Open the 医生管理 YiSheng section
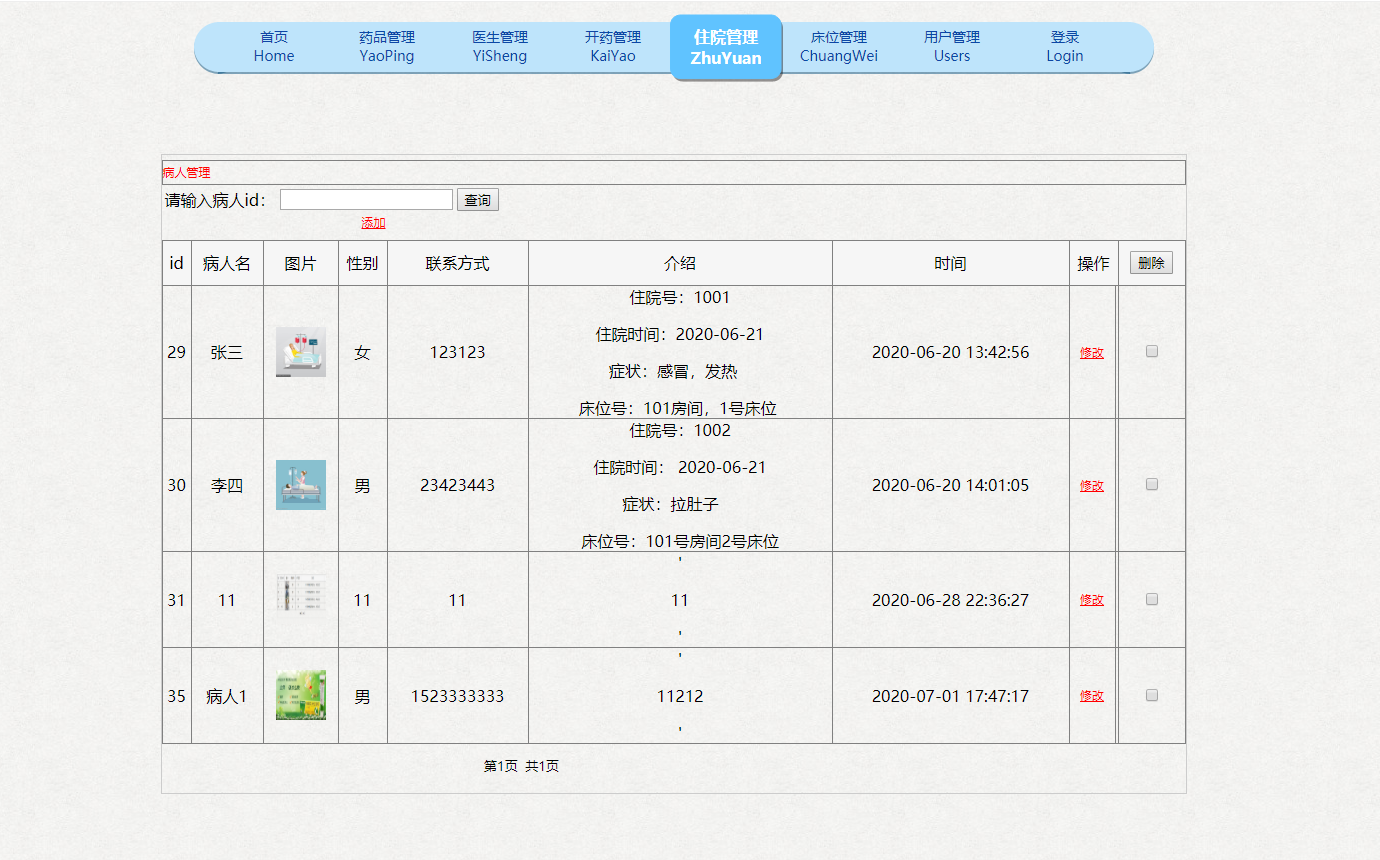This screenshot has height=860, width=1380. [x=499, y=48]
